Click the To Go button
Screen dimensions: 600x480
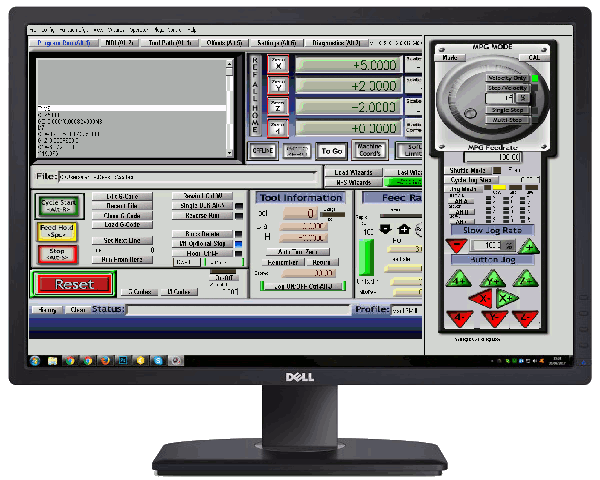tap(331, 151)
